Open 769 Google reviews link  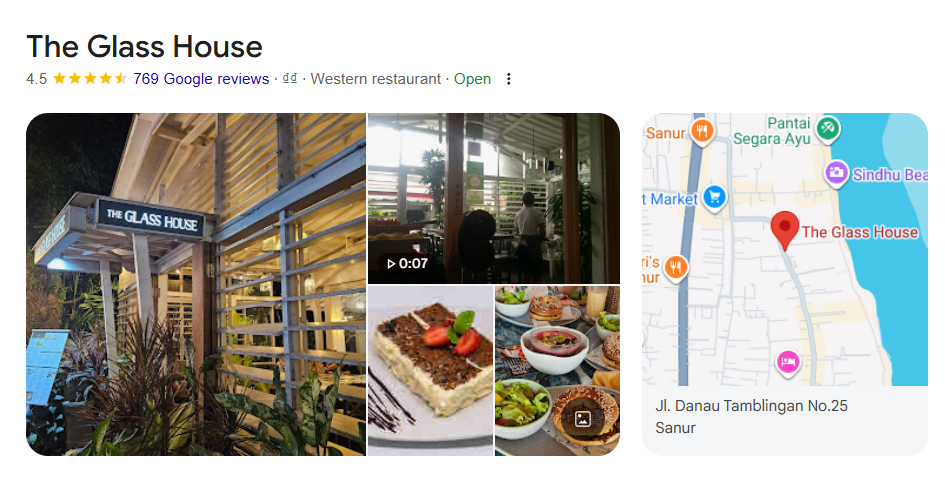coord(201,79)
